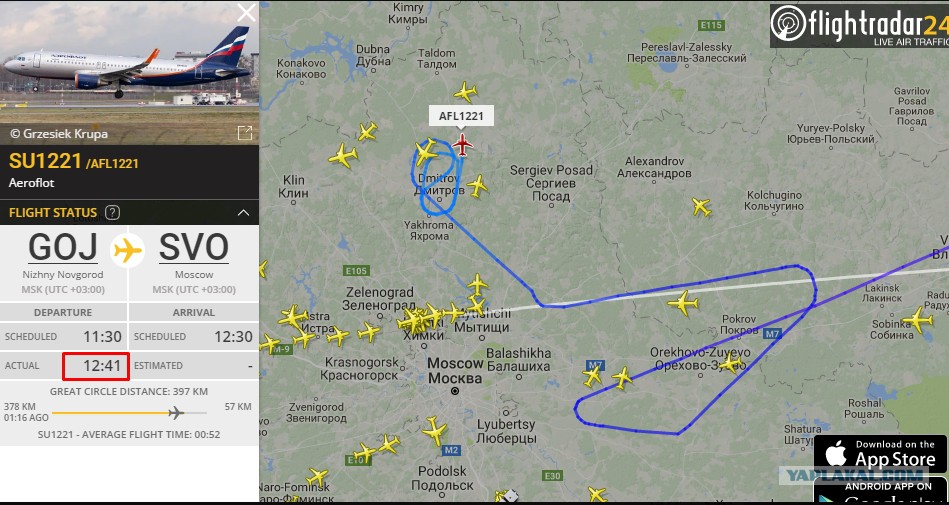Click the AFL1221 map label
The image size is (949, 505).
coord(461,116)
